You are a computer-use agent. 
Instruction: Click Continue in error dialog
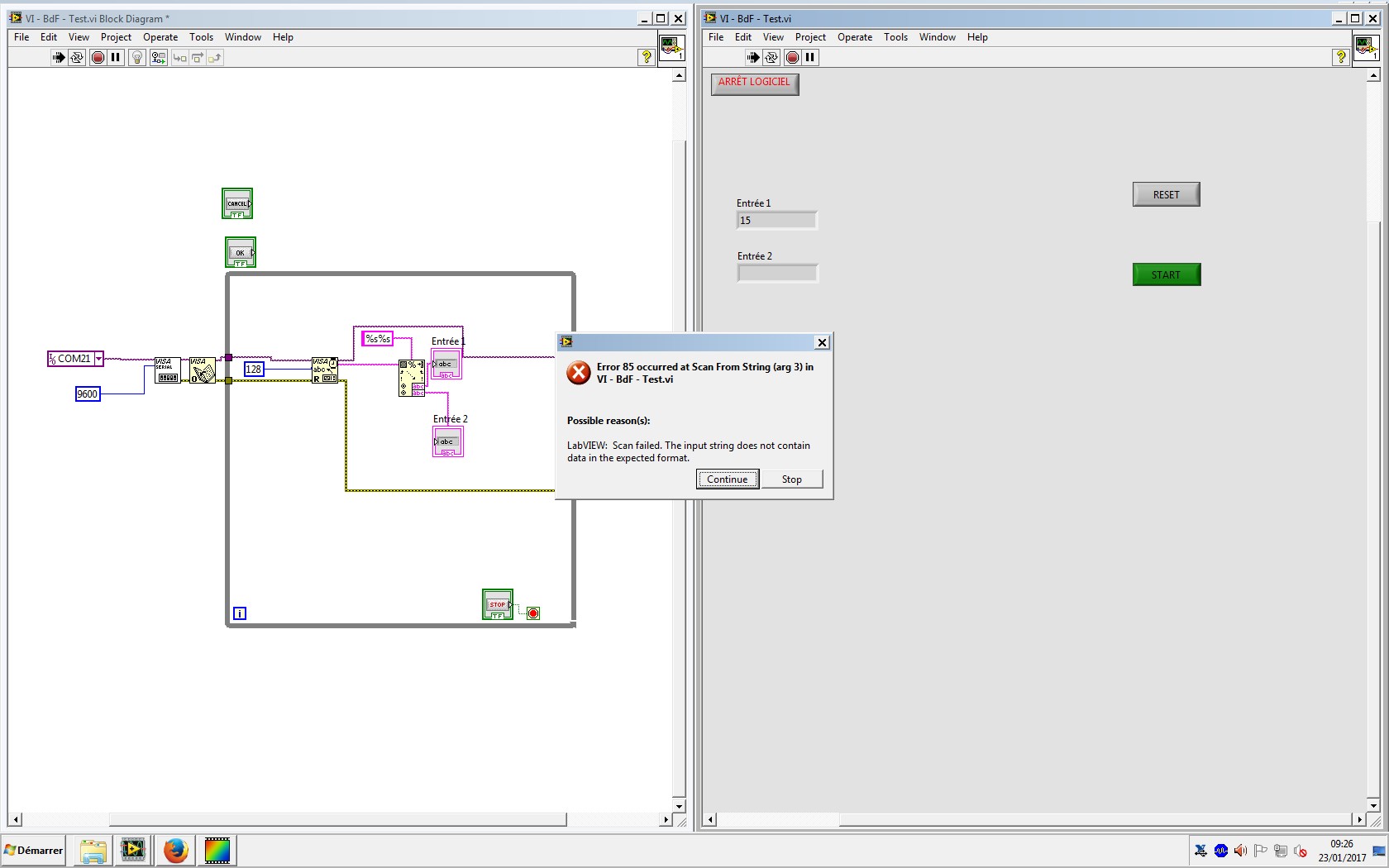728,479
